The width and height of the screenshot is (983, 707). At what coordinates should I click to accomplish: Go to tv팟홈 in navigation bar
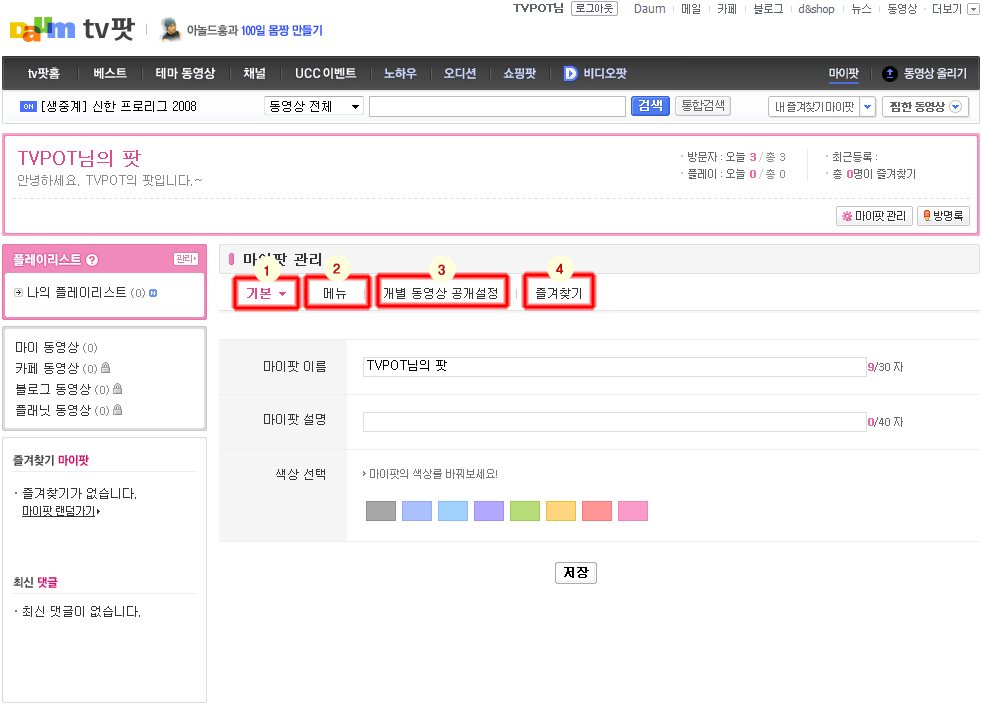pos(43,73)
